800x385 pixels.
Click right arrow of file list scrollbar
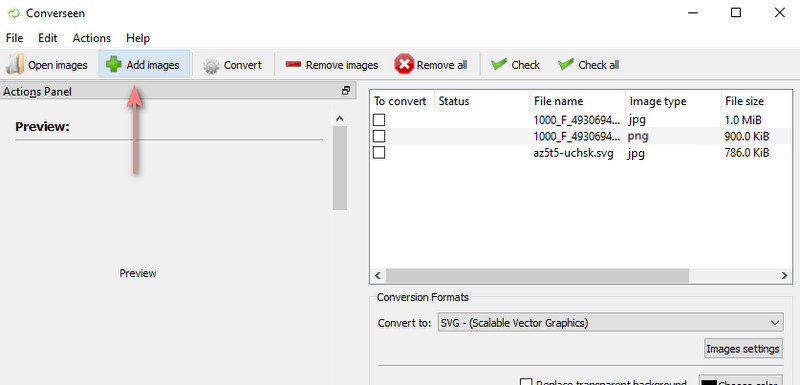click(x=784, y=275)
